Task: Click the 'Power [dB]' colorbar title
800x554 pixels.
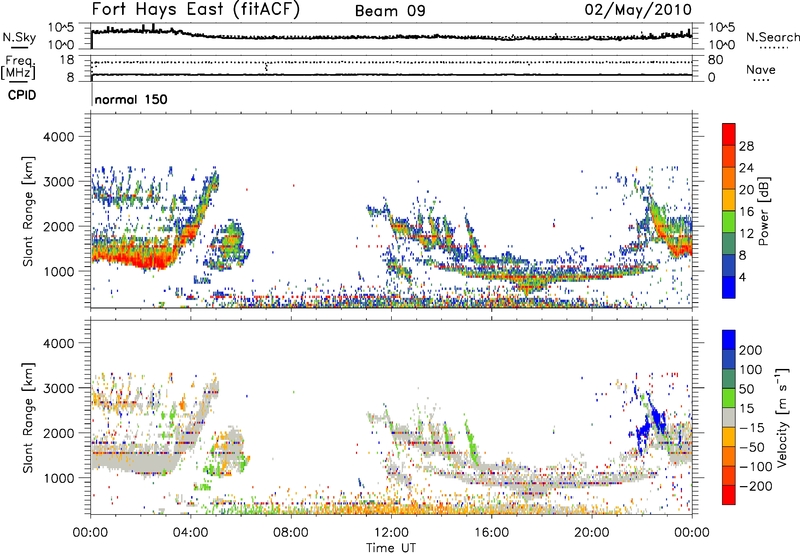Action: point(764,211)
